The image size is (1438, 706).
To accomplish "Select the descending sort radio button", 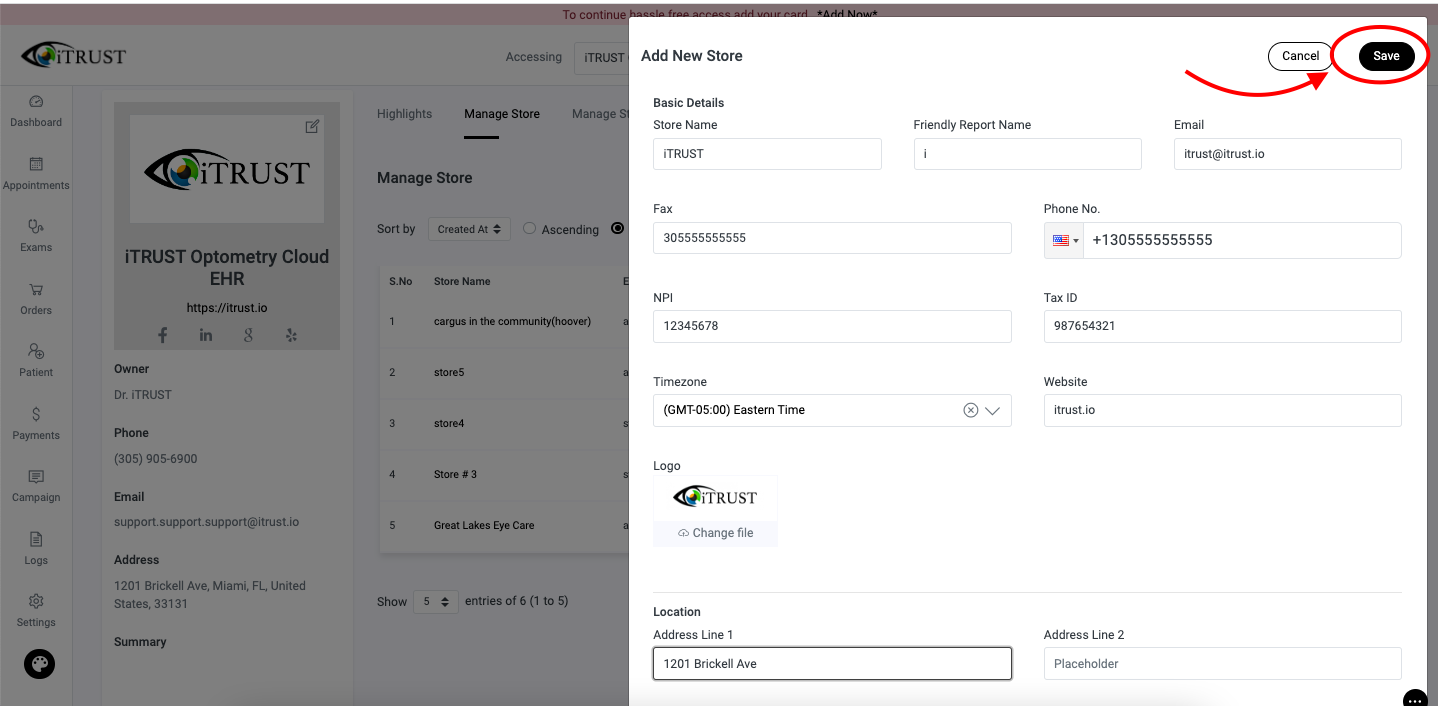I will coord(618,229).
